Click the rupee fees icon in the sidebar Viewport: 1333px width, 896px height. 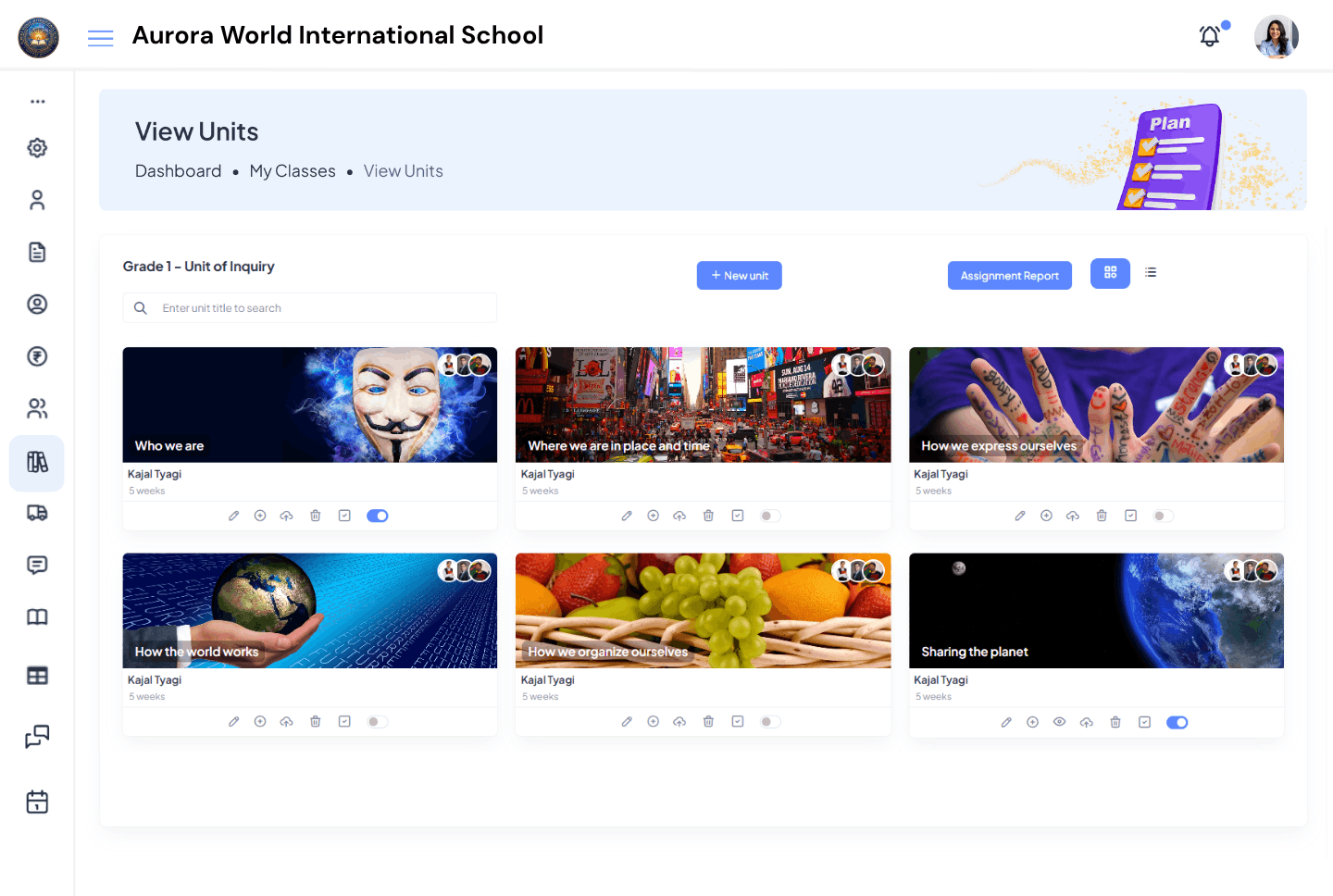[37, 356]
